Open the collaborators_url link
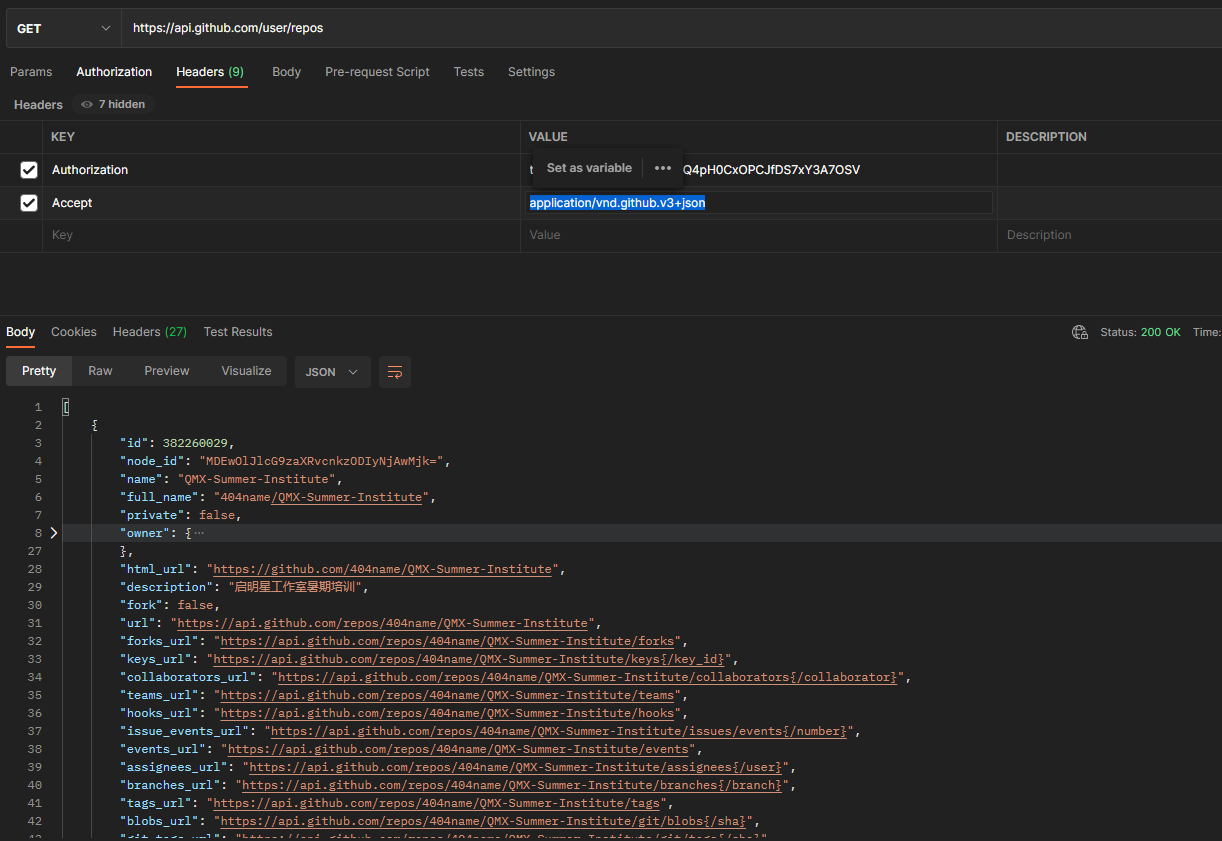 588,677
